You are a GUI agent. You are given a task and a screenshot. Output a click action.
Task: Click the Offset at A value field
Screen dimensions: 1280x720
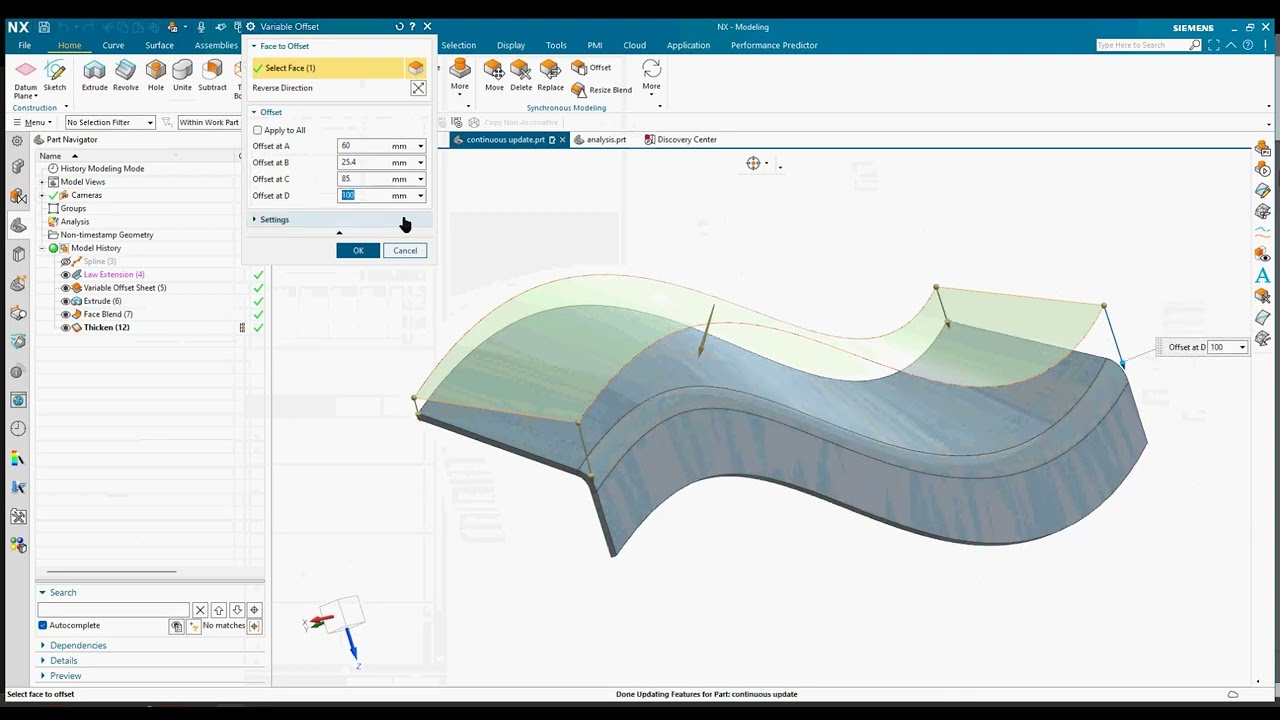tap(364, 146)
